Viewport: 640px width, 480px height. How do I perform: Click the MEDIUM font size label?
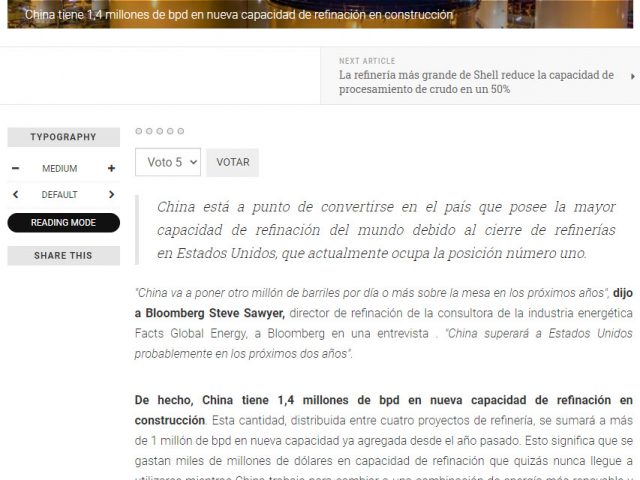[60, 169]
